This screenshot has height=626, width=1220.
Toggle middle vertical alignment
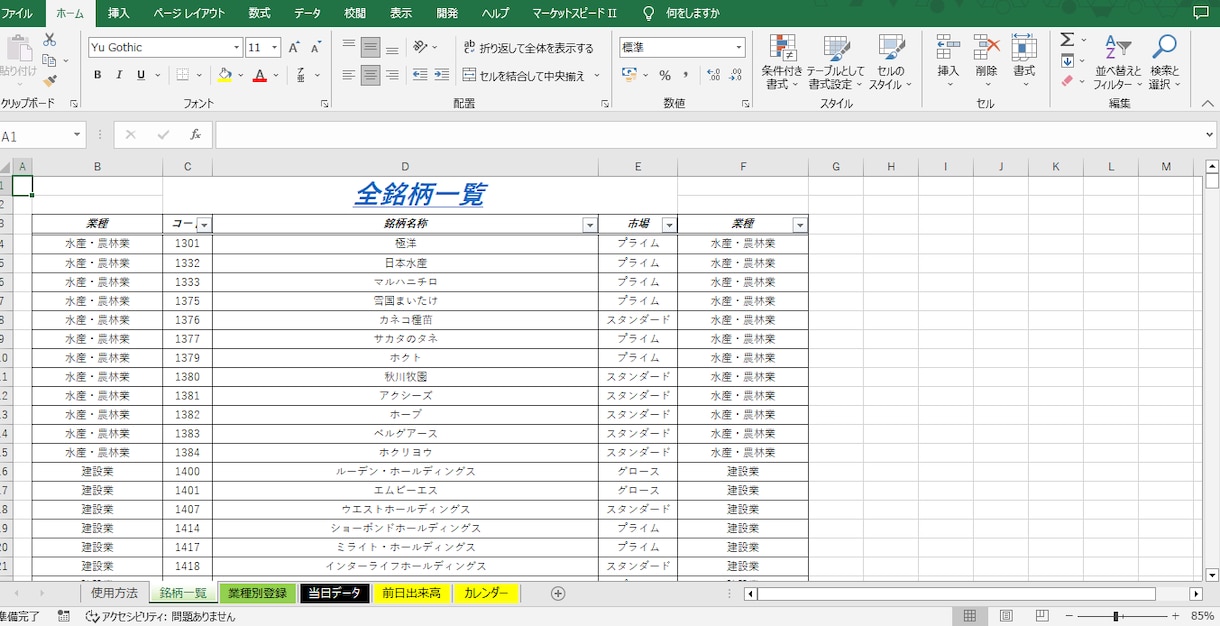pyautogui.click(x=370, y=47)
